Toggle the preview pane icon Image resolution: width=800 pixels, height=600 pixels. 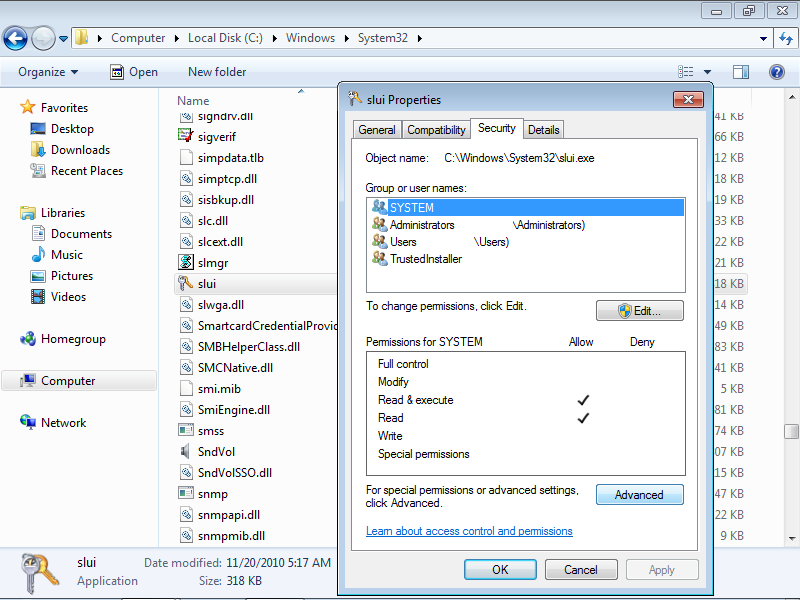(741, 72)
